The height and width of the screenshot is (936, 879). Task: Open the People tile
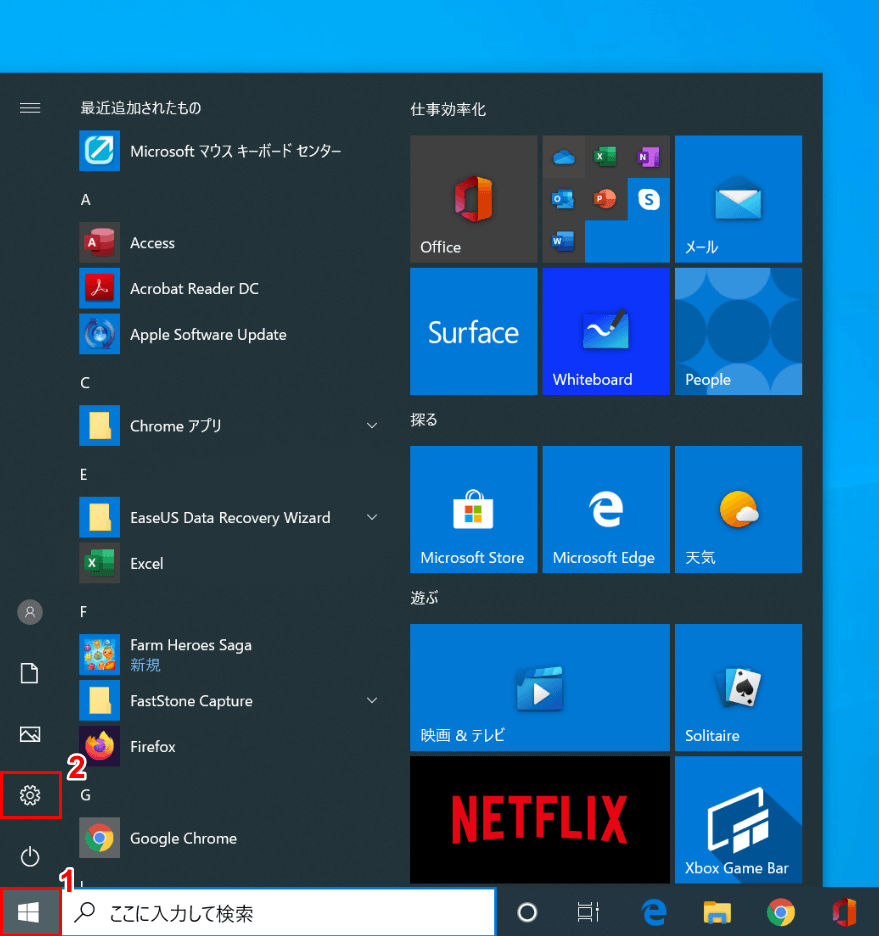[738, 331]
